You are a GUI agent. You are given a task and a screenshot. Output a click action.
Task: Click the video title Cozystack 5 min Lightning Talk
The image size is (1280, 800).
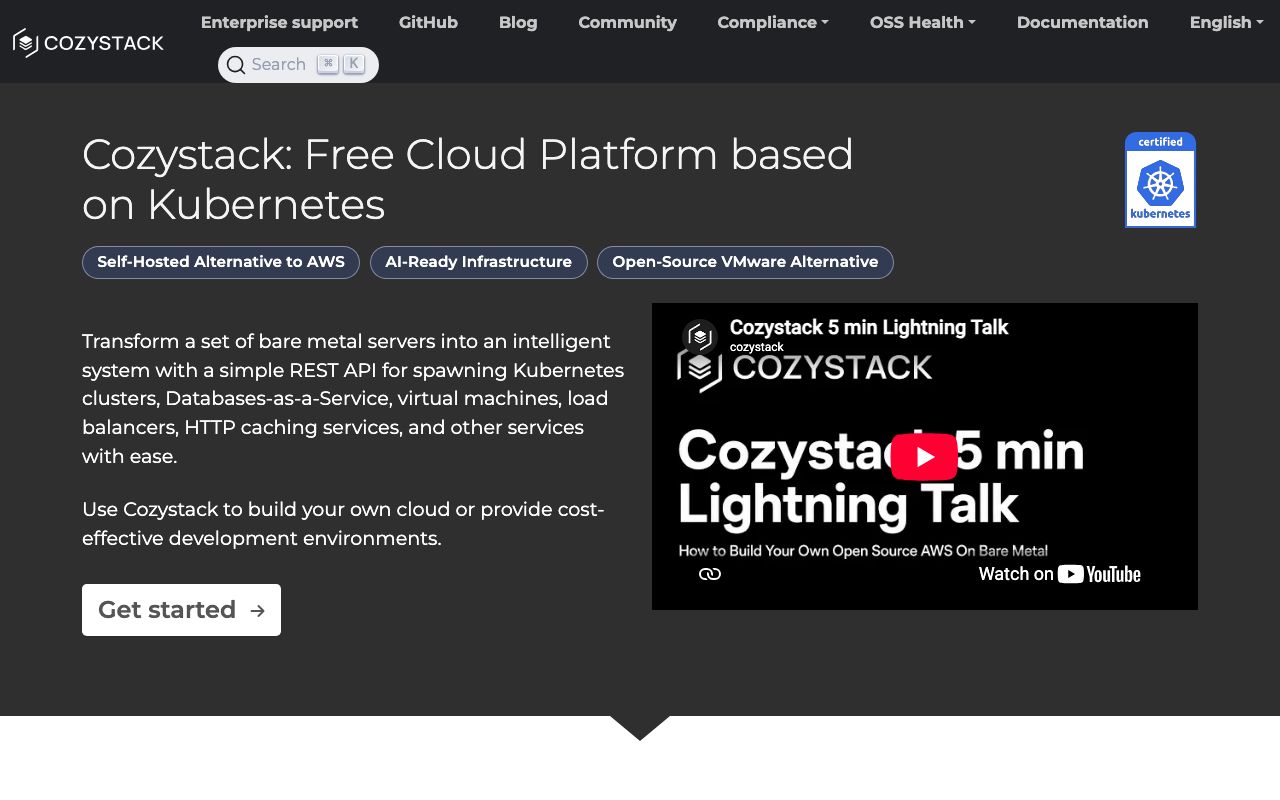click(869, 327)
